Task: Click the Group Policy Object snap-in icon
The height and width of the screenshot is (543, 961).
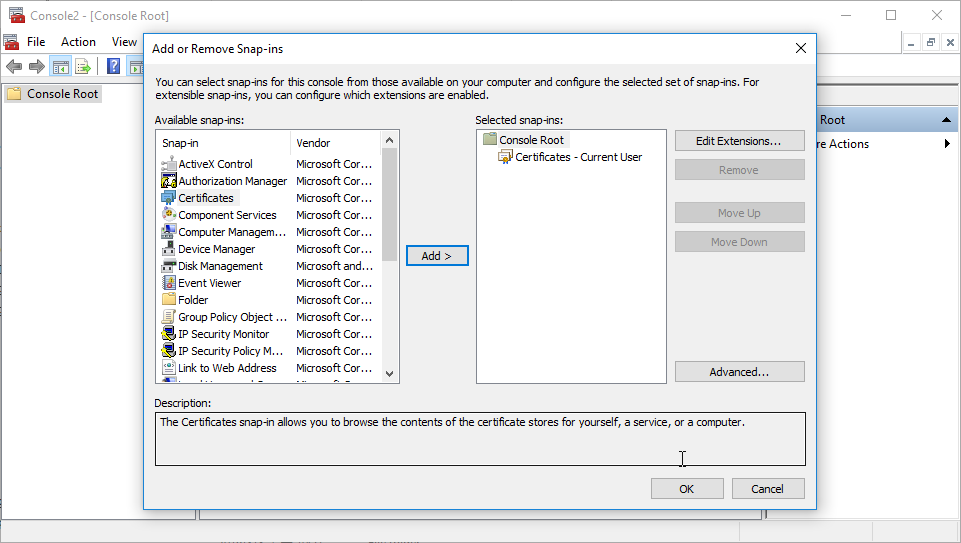Action: point(169,317)
